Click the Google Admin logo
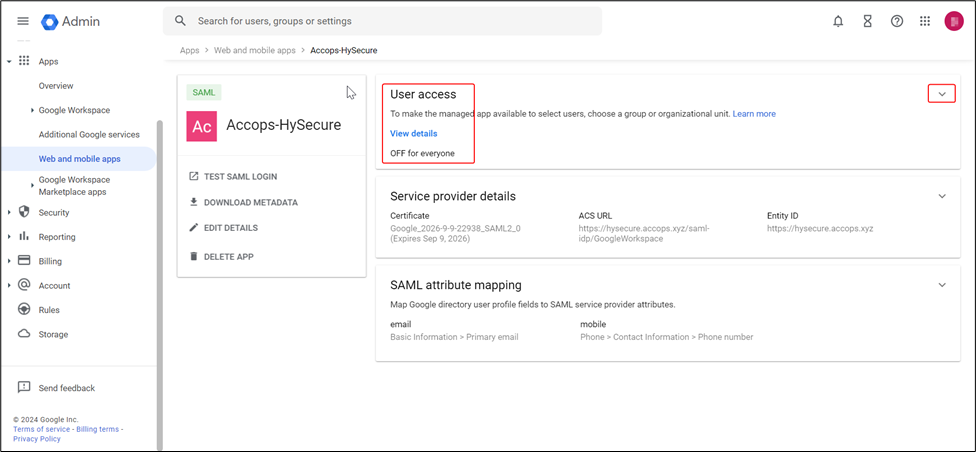The height and width of the screenshot is (452, 976). click(71, 21)
